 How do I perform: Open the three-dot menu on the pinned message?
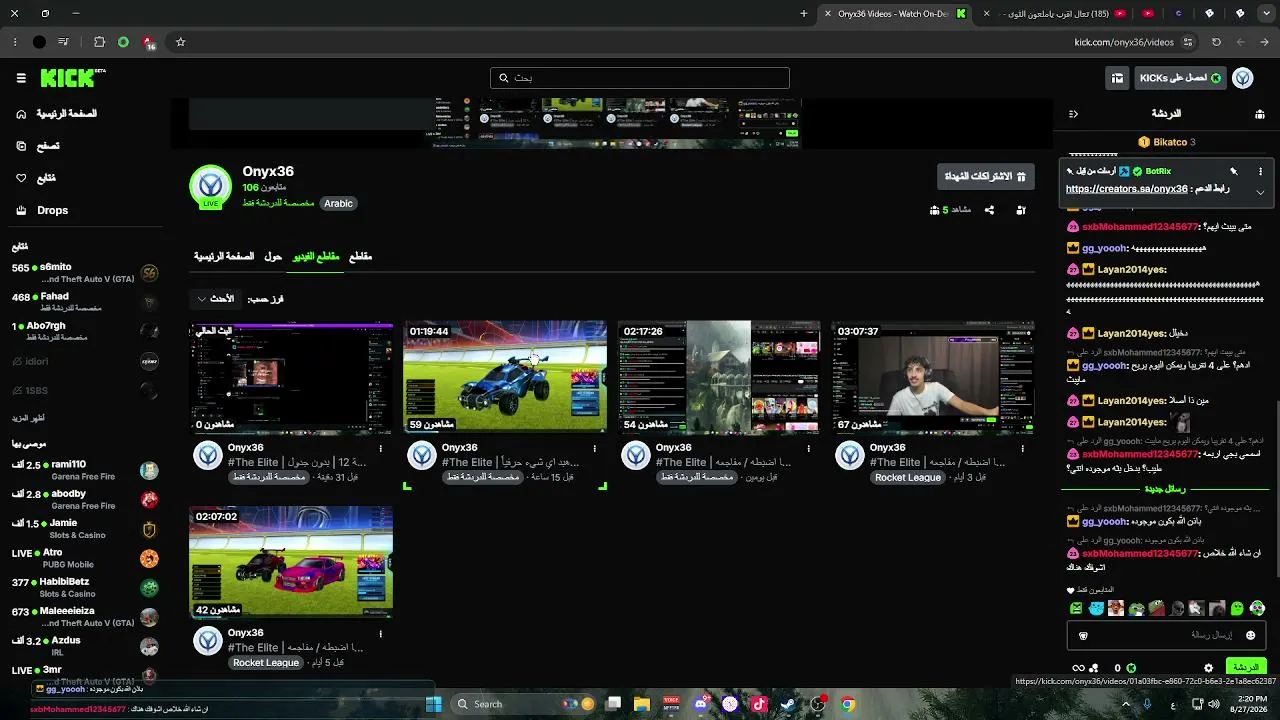pyautogui.click(x=1260, y=171)
